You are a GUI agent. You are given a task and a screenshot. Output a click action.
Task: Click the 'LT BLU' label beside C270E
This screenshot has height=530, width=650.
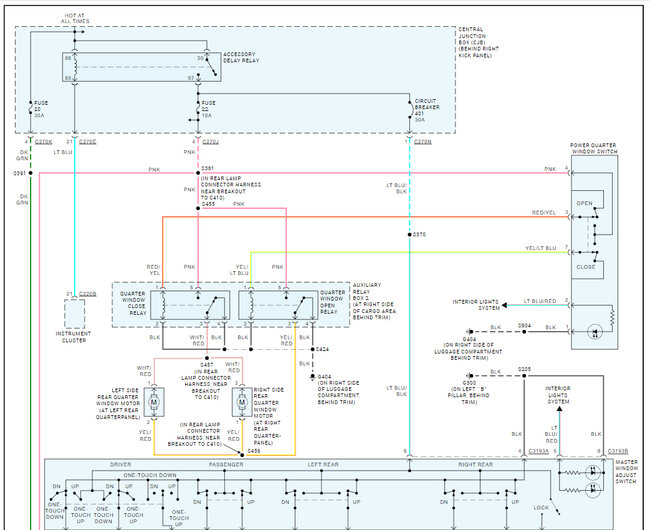[x=63, y=152]
